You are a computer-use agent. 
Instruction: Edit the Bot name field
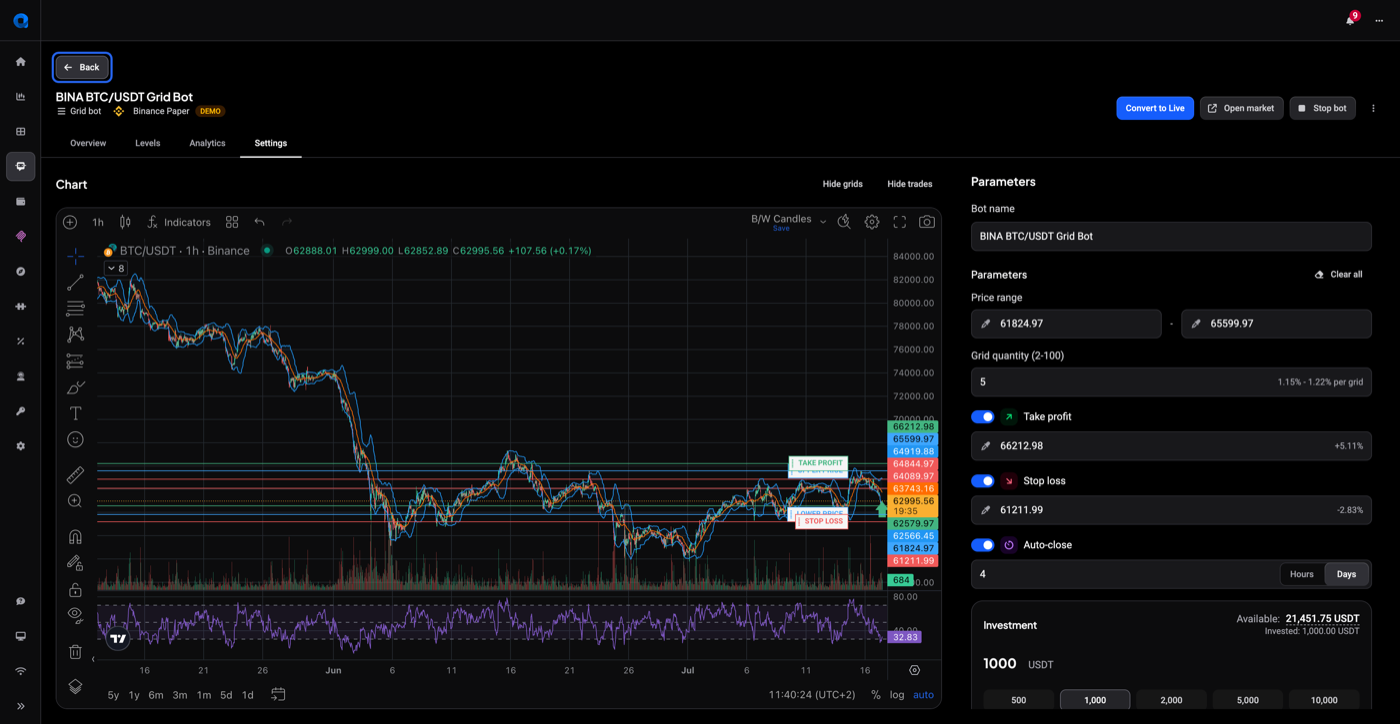(x=1171, y=236)
